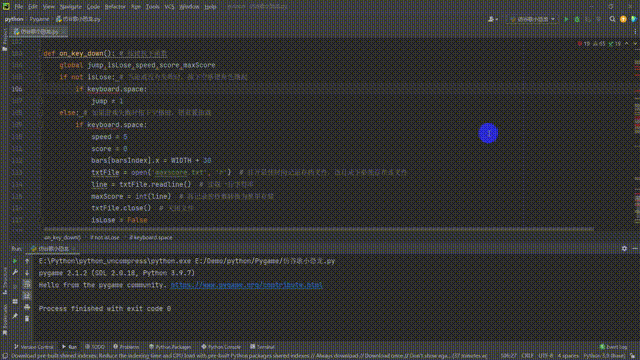This screenshot has height=360, width=640.
Task: Click the UTF-8 encoding status entry
Action: click(x=546, y=356)
